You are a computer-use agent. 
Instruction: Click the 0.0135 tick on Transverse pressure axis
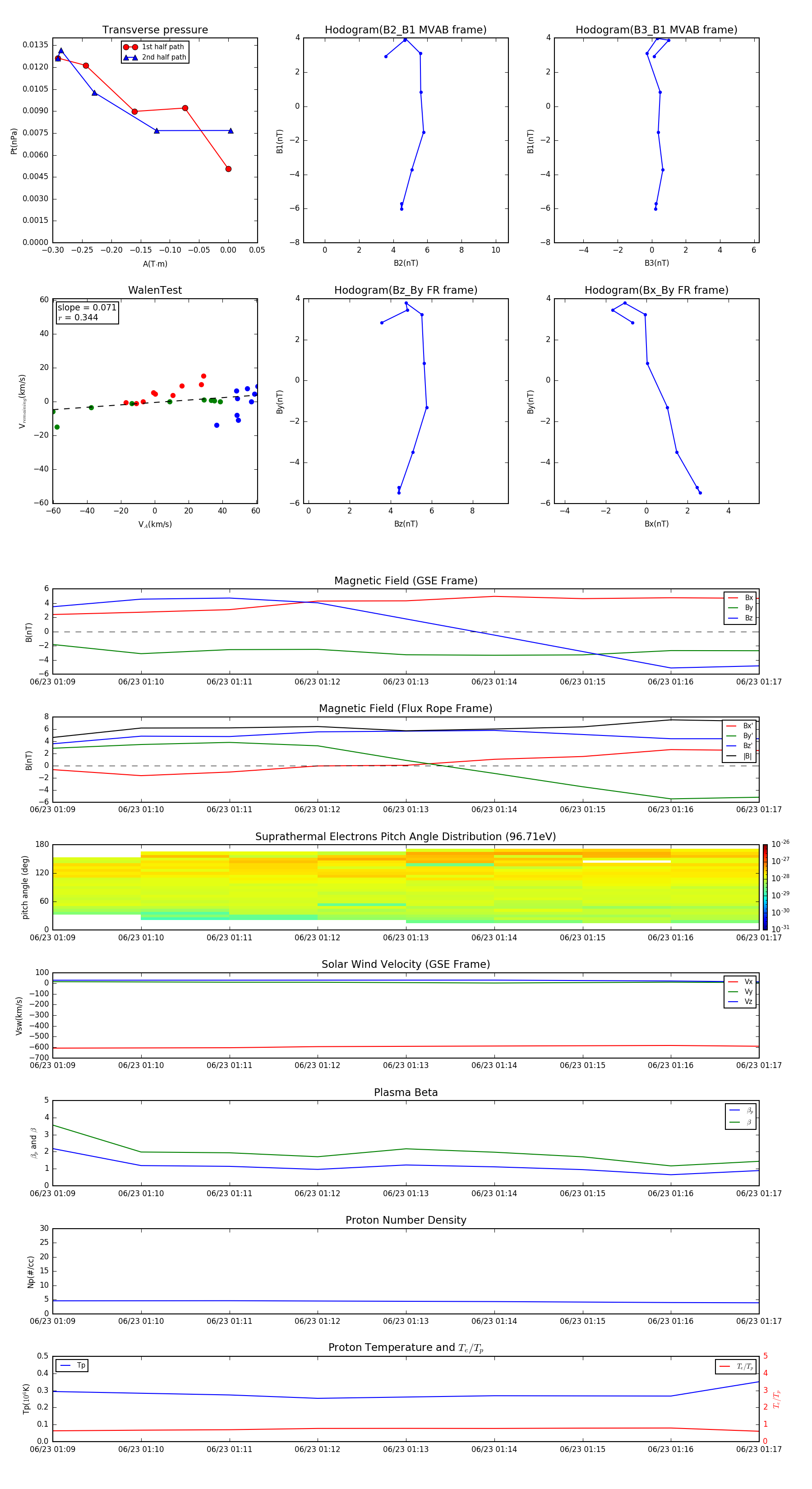click(x=35, y=45)
